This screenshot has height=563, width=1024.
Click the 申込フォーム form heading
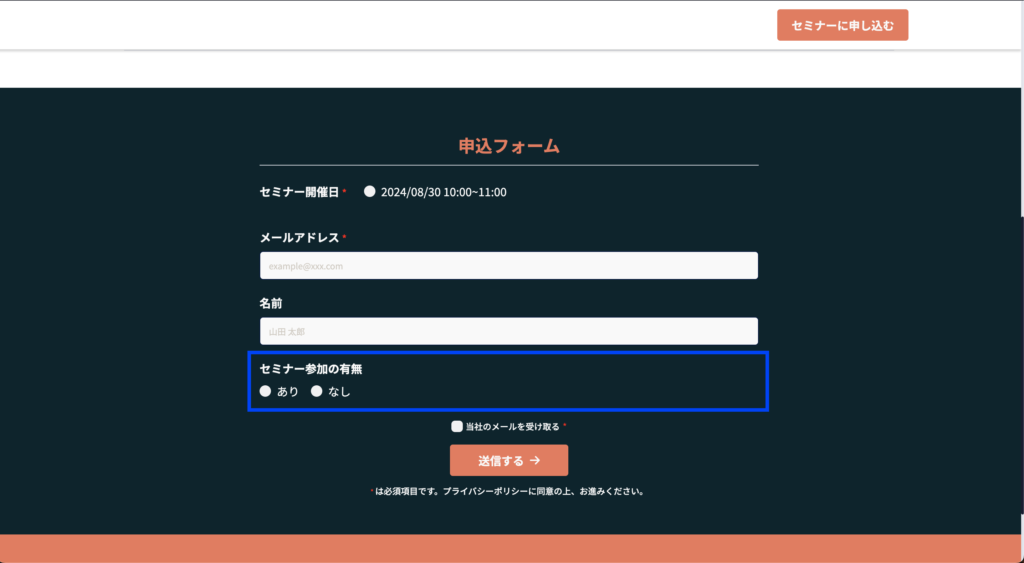point(508,146)
